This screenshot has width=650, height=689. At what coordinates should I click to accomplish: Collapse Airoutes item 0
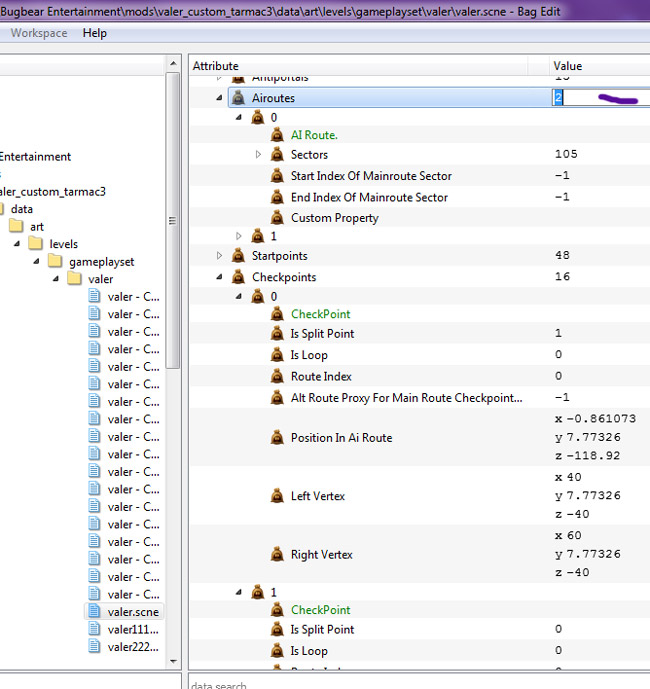tap(239, 117)
